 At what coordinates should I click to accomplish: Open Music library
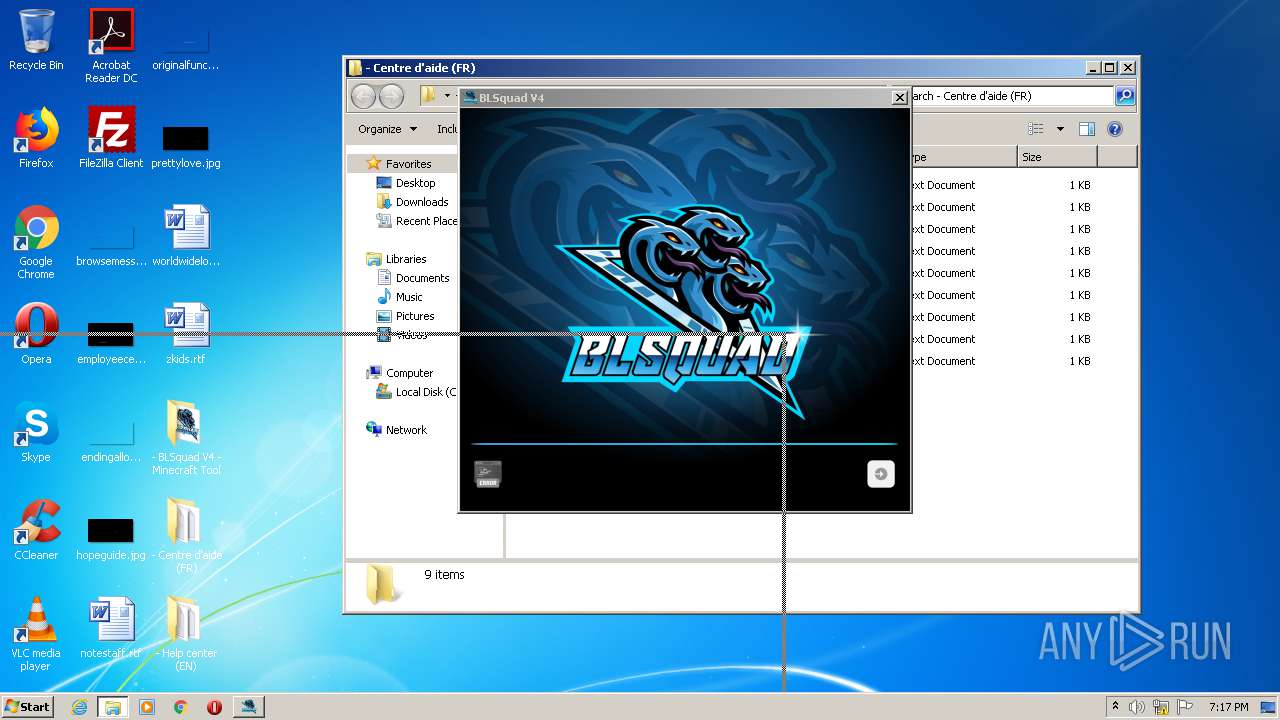tap(408, 297)
